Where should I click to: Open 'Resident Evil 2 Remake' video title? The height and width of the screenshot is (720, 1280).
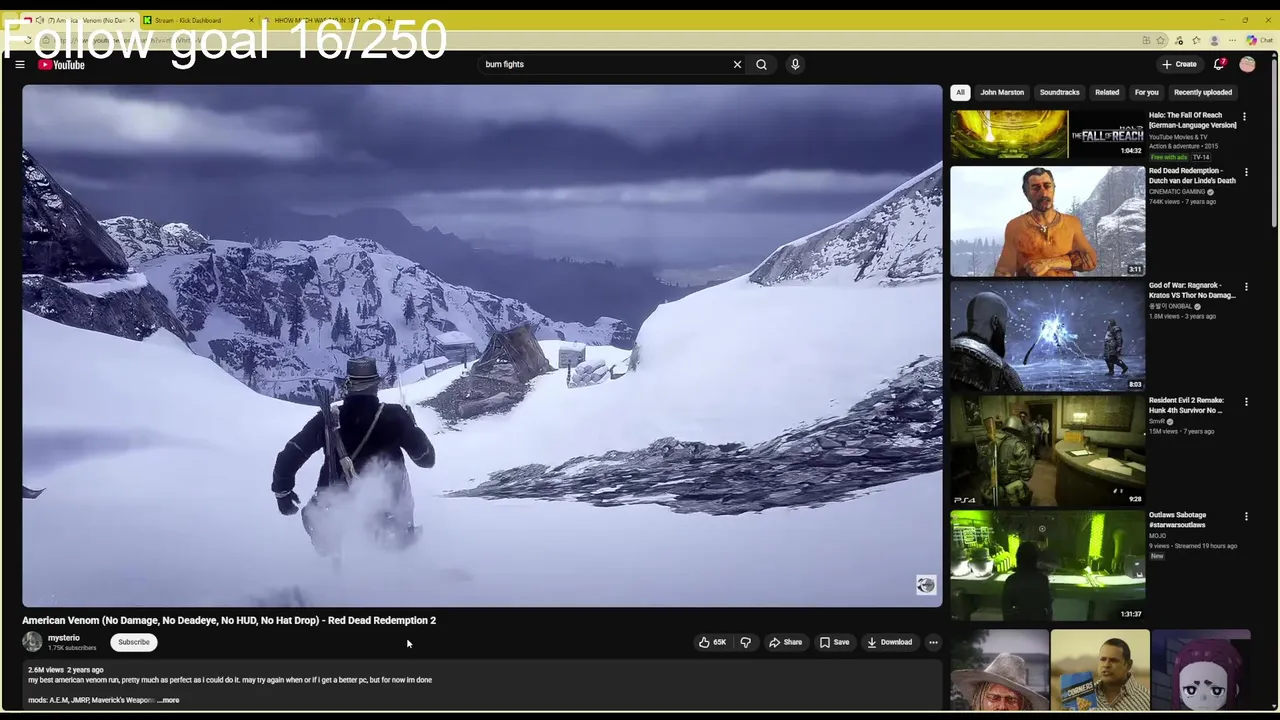click(1186, 405)
